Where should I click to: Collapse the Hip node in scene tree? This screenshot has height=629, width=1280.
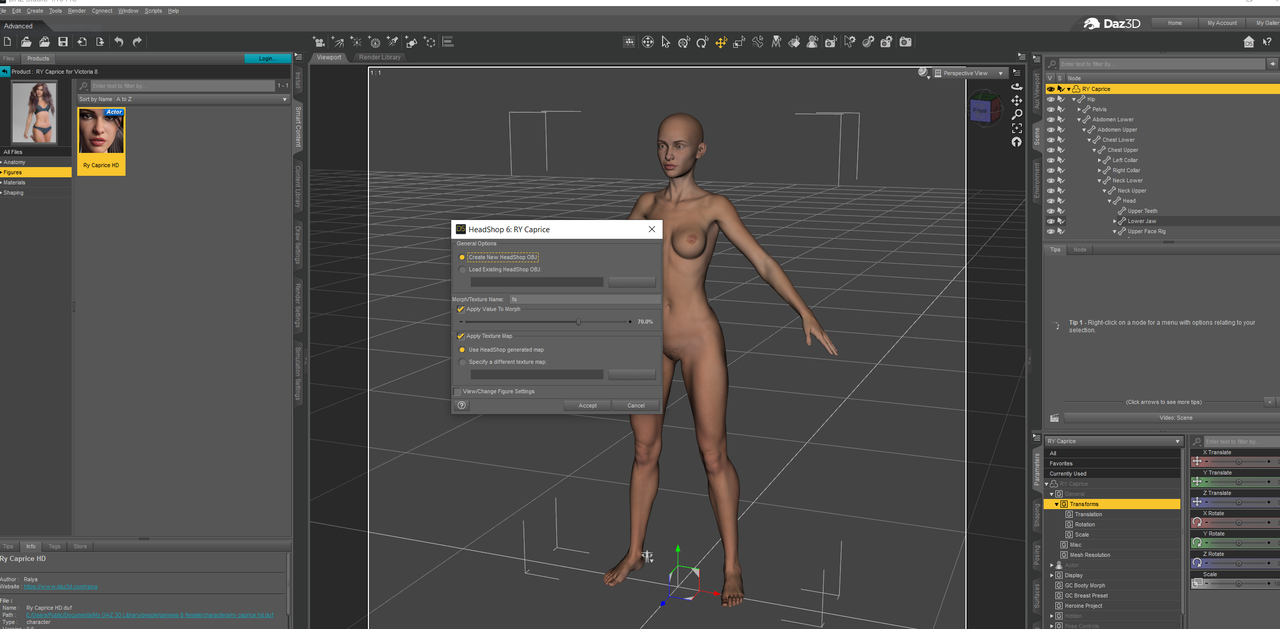1075,99
